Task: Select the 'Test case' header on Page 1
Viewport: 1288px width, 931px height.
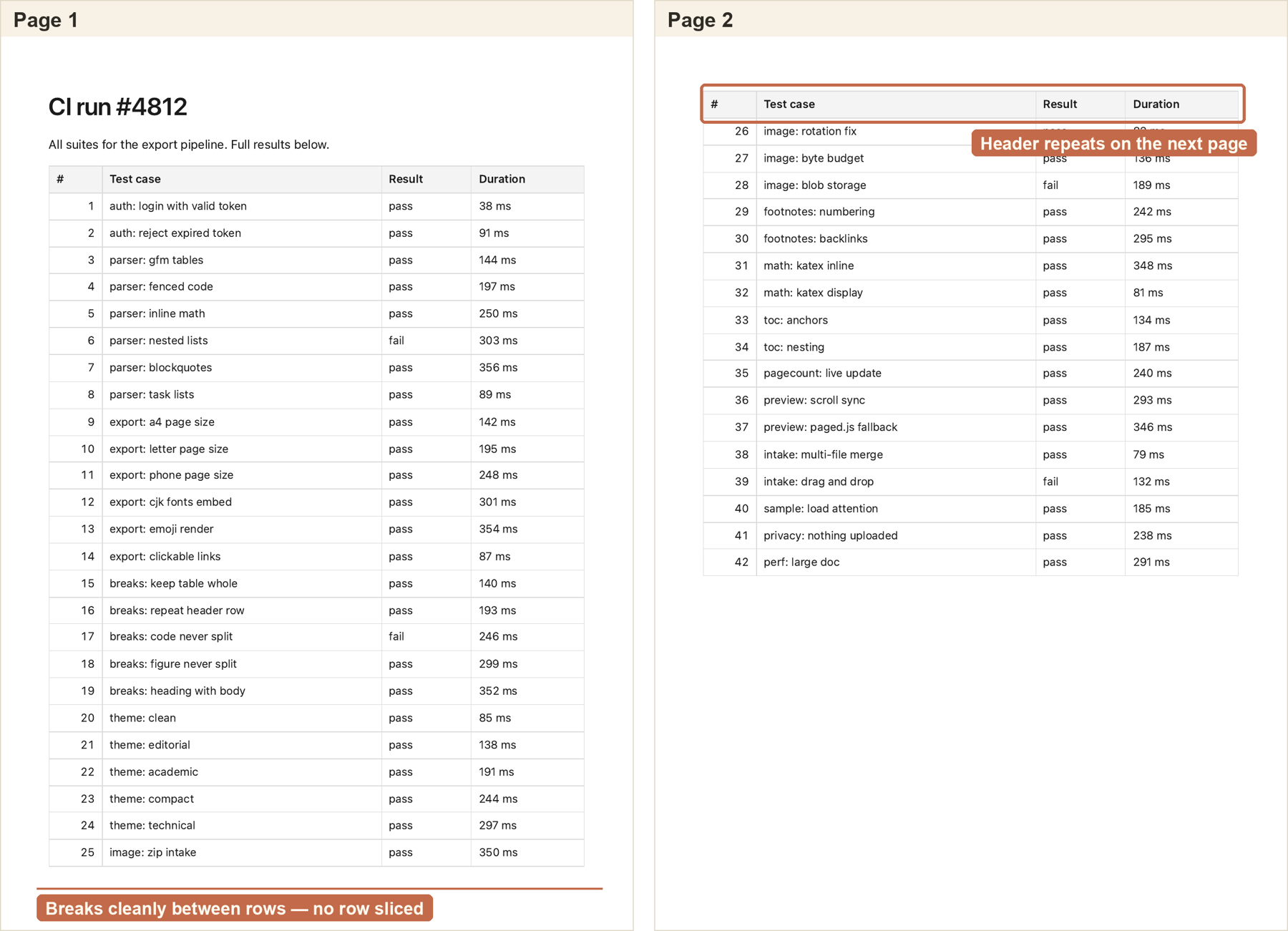Action: coord(242,179)
